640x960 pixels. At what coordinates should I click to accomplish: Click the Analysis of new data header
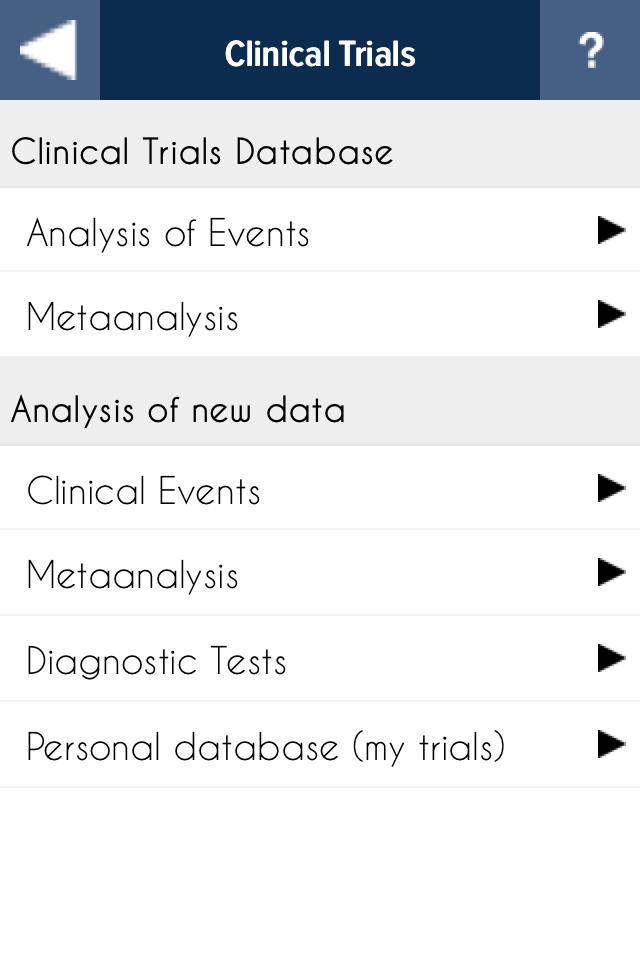click(x=178, y=410)
